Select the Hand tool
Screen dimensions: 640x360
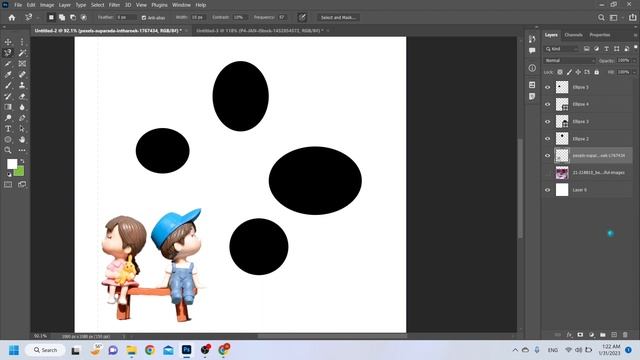click(22, 139)
